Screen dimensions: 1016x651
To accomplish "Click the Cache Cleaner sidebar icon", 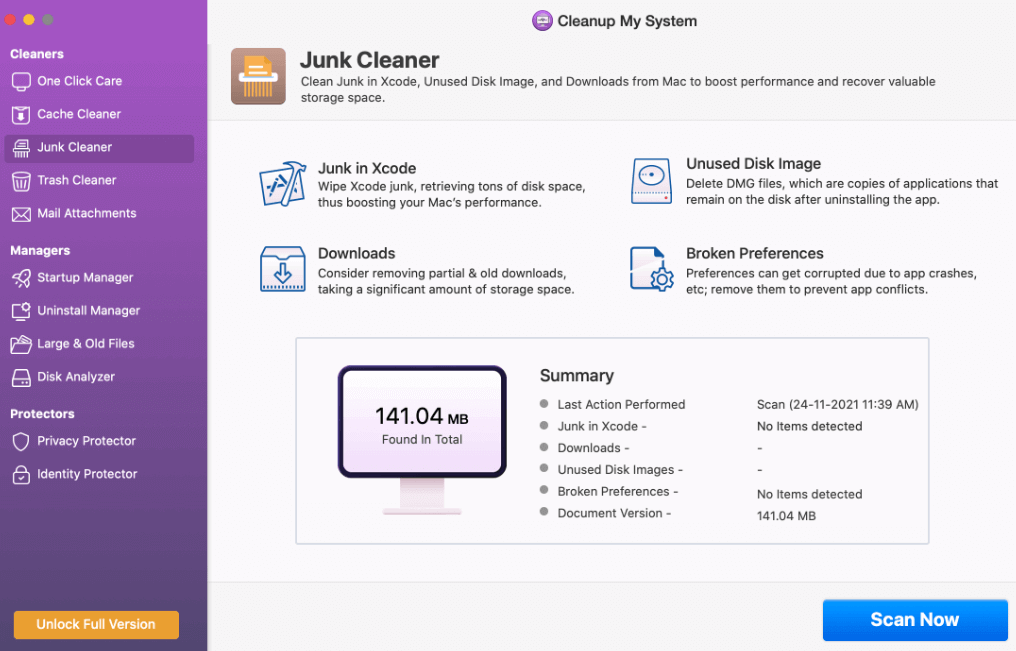I will coord(21,115).
